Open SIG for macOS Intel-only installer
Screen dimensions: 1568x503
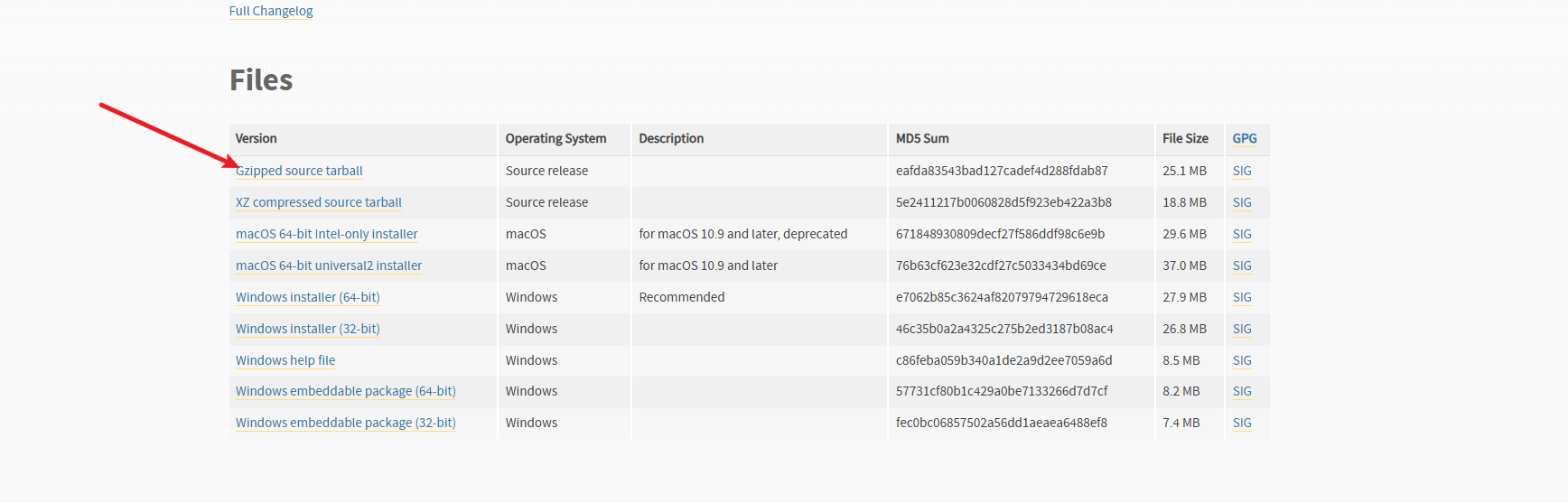click(1242, 234)
